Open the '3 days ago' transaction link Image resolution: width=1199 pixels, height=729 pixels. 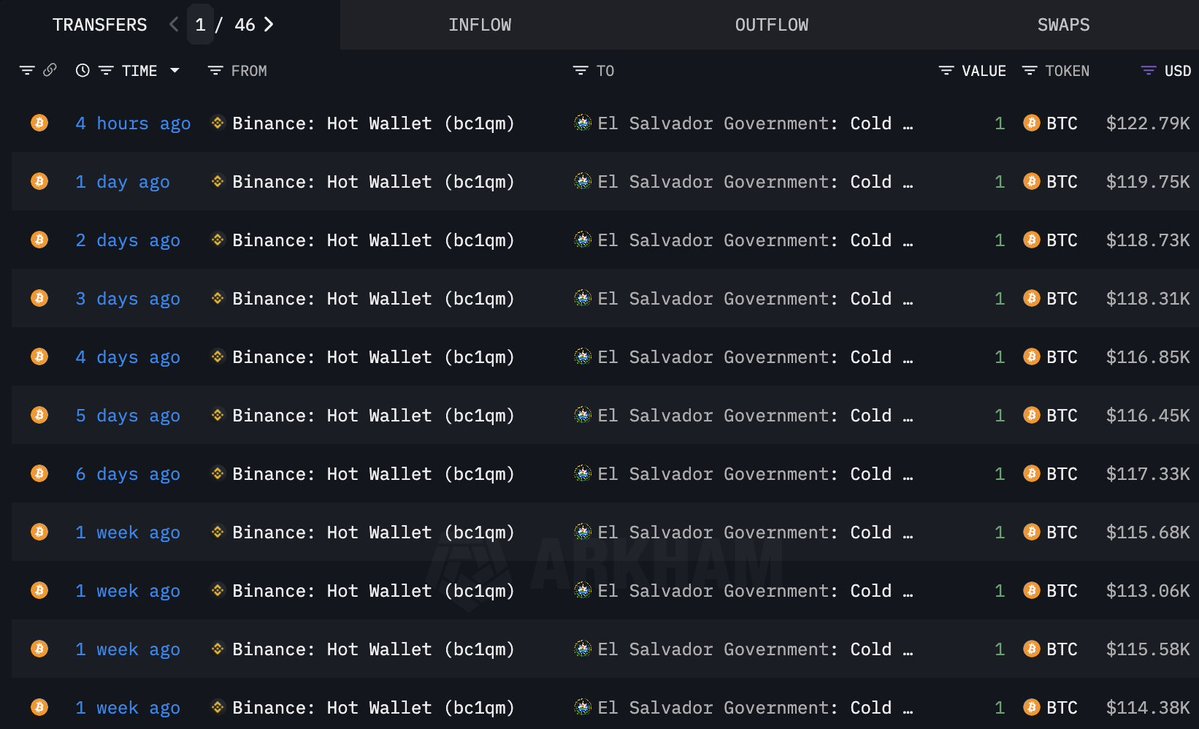pyautogui.click(x=128, y=298)
